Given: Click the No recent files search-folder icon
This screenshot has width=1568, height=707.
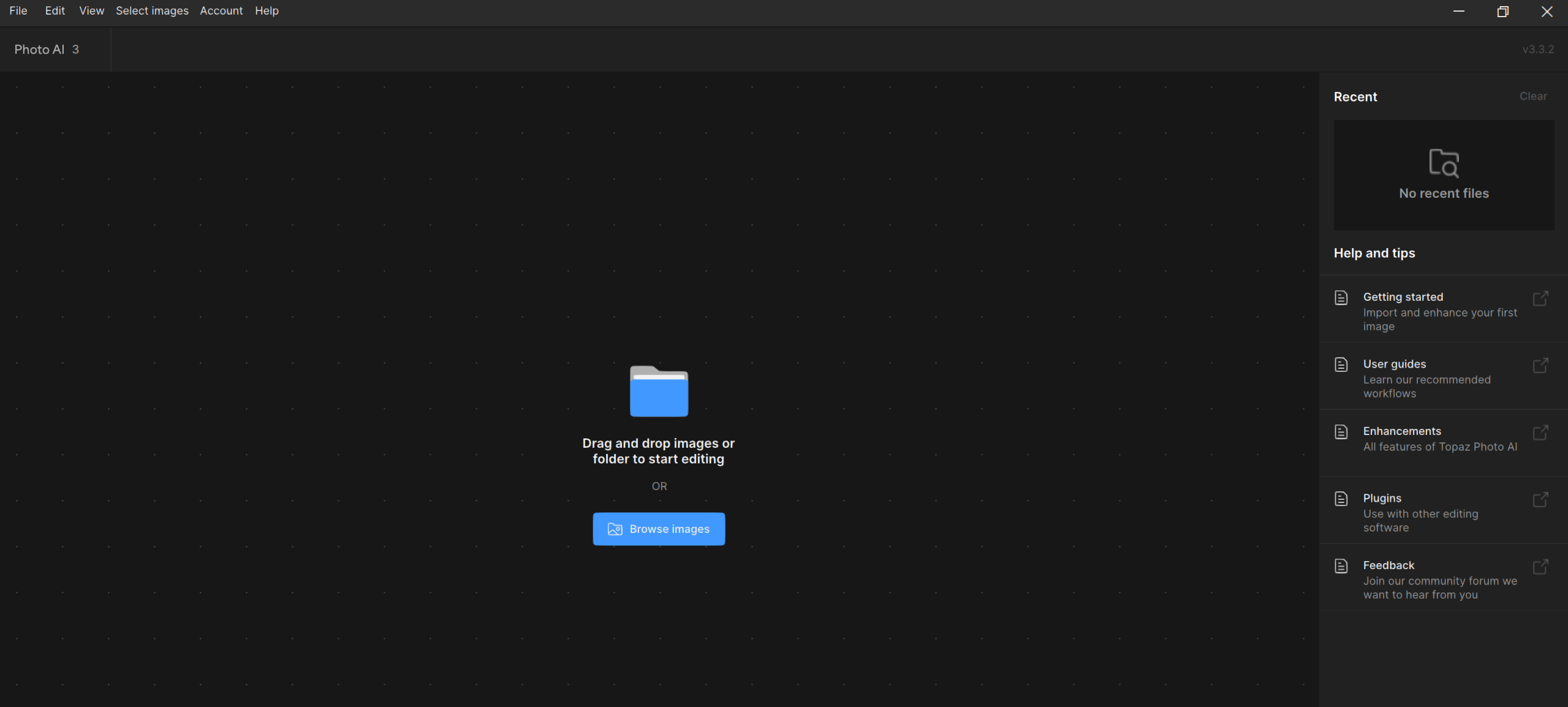Looking at the screenshot, I should [x=1444, y=163].
